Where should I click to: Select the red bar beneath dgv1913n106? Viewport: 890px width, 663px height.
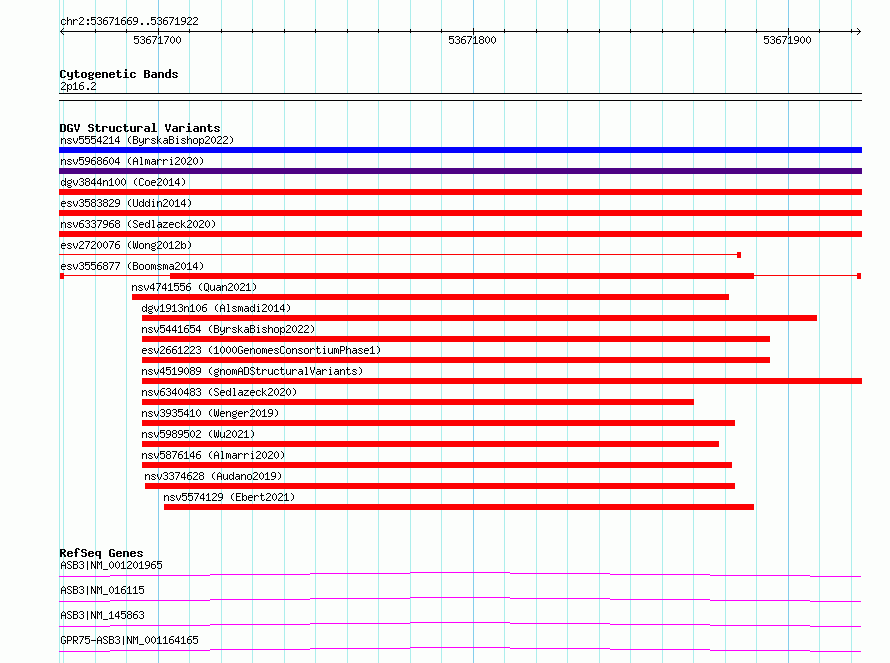(480, 318)
